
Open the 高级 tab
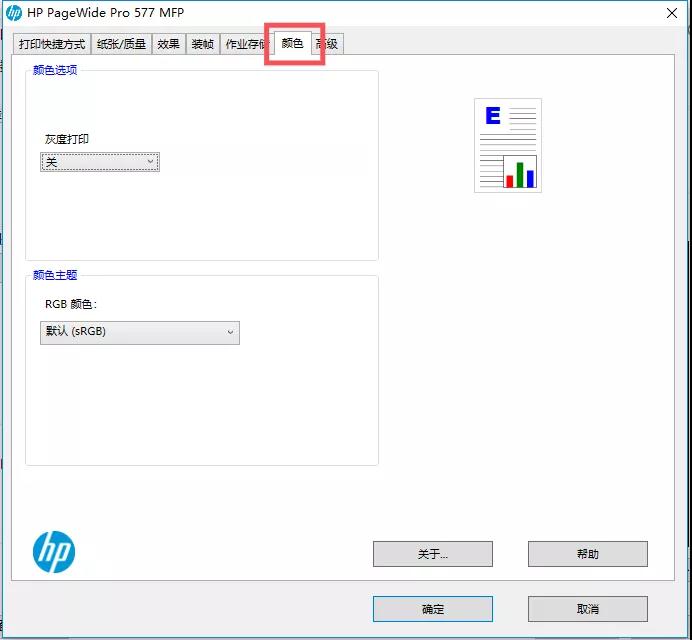[x=327, y=44]
